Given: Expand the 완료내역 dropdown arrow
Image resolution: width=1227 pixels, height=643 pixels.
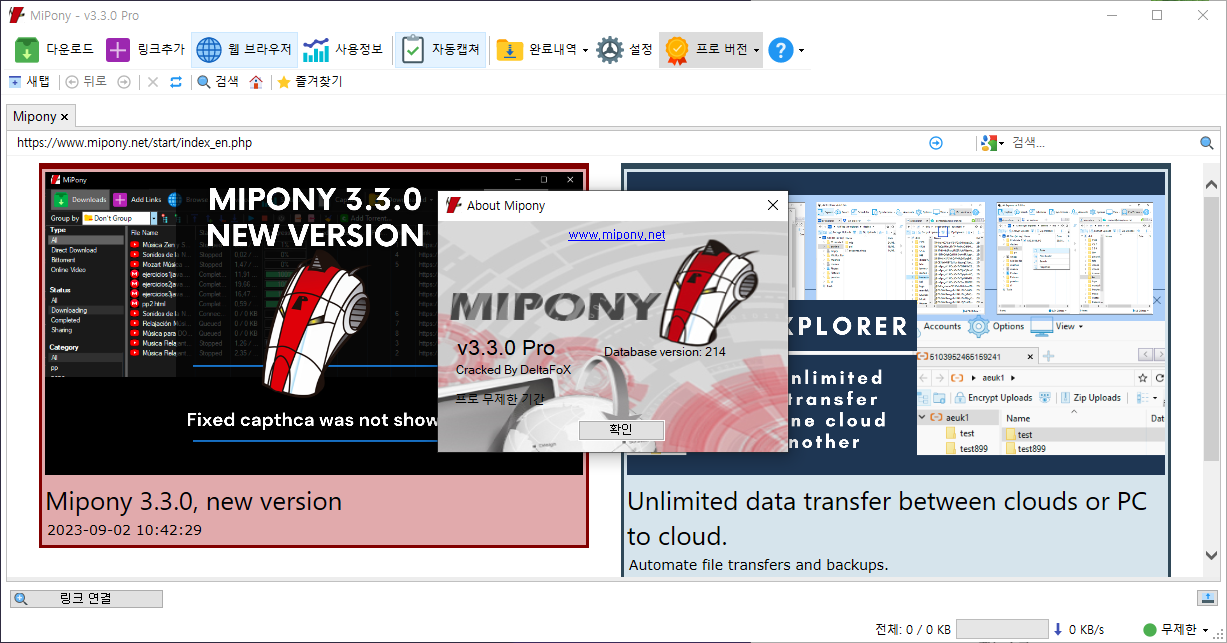Looking at the screenshot, I should pyautogui.click(x=585, y=50).
